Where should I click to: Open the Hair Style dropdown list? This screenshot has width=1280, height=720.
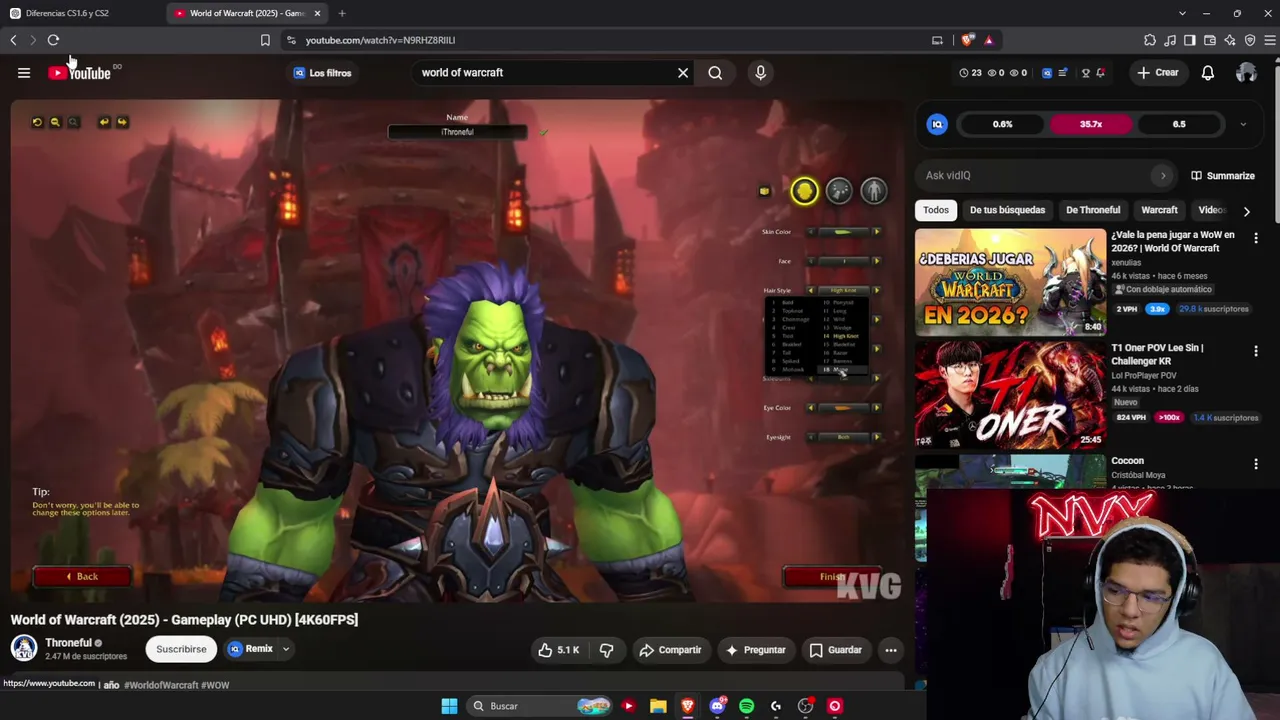tap(843, 290)
